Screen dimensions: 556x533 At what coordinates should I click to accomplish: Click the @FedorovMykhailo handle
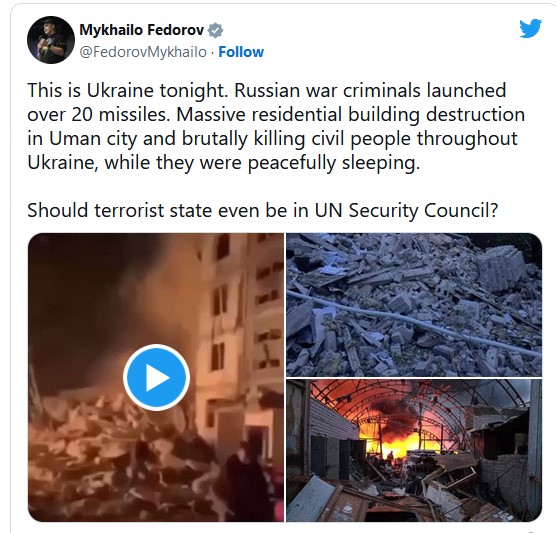pos(143,52)
